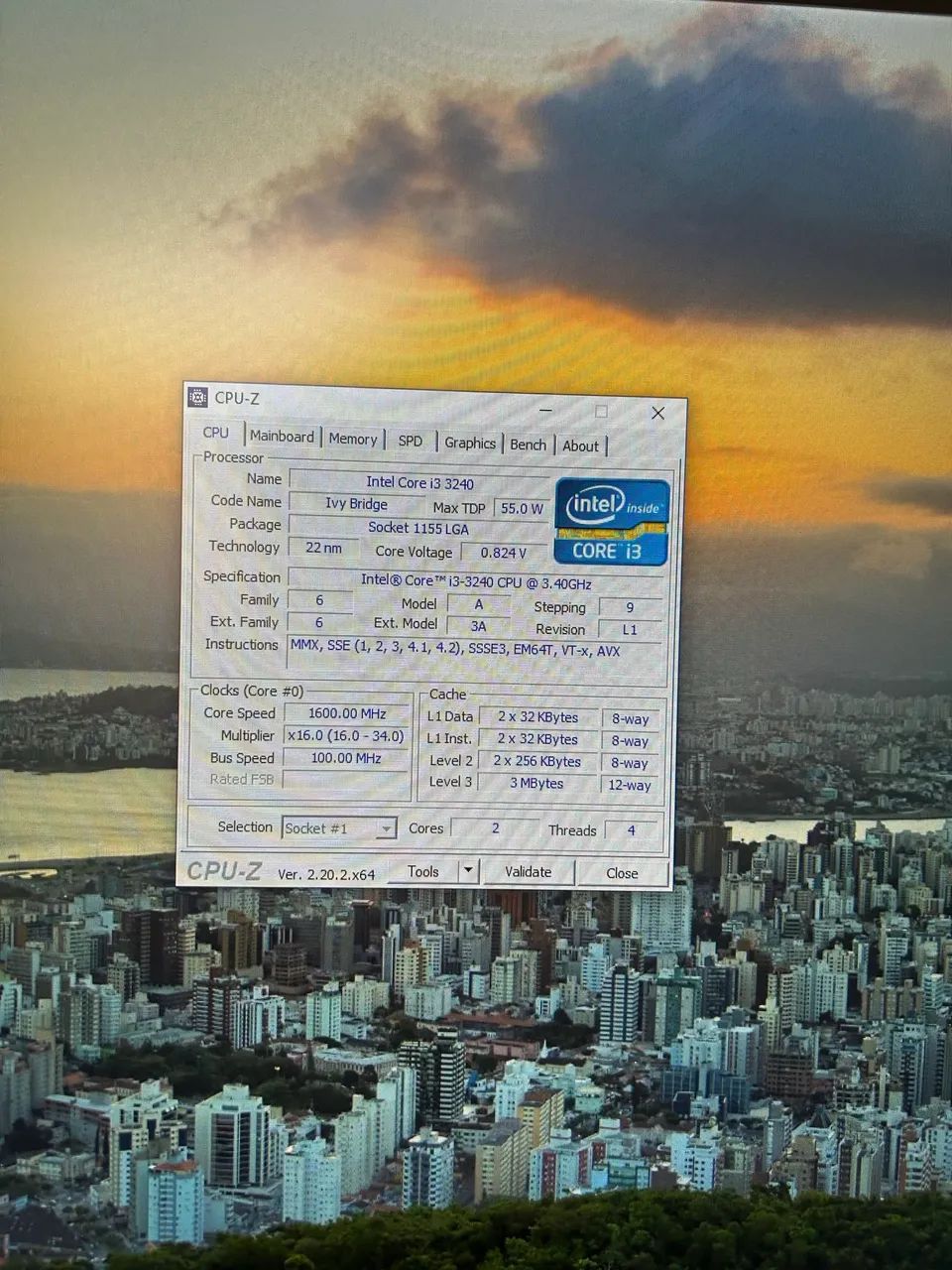The height and width of the screenshot is (1270, 952).
Task: Click the Level 3 '12-way' associativity value
Action: click(x=630, y=785)
